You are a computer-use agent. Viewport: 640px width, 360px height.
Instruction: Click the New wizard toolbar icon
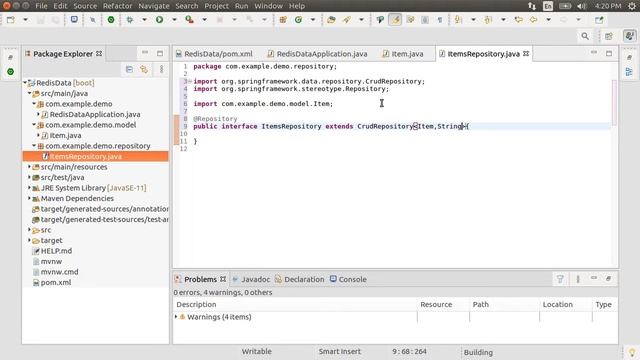11,20
